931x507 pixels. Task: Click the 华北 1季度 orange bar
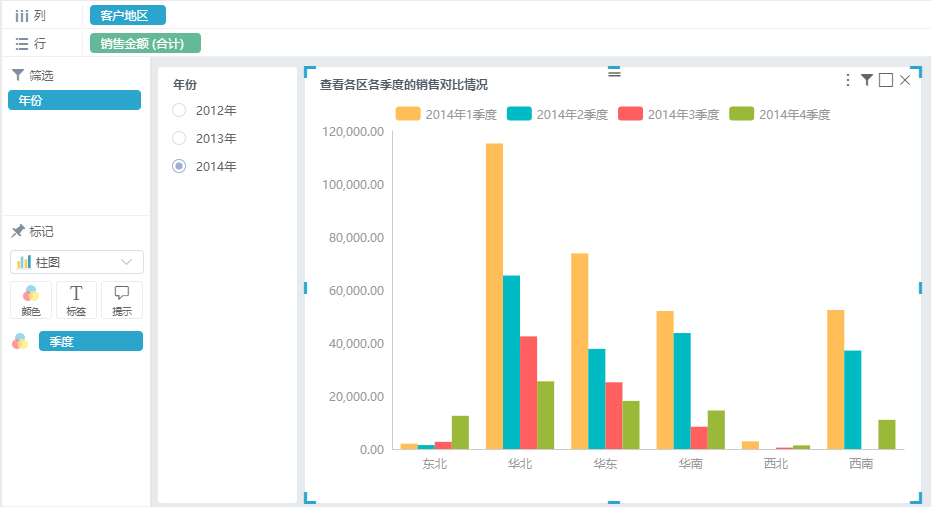click(x=495, y=296)
